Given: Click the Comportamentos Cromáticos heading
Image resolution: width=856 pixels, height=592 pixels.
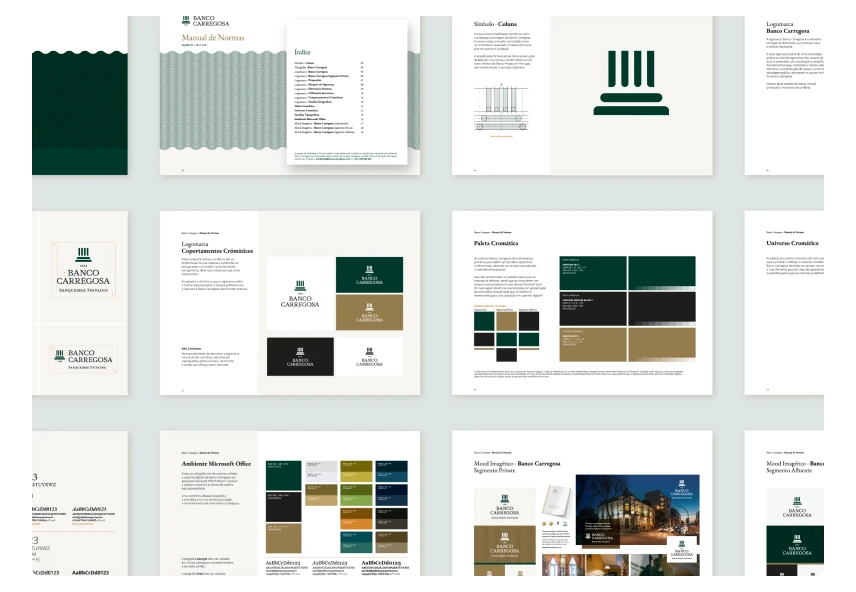Looking at the screenshot, I should click(x=217, y=250).
